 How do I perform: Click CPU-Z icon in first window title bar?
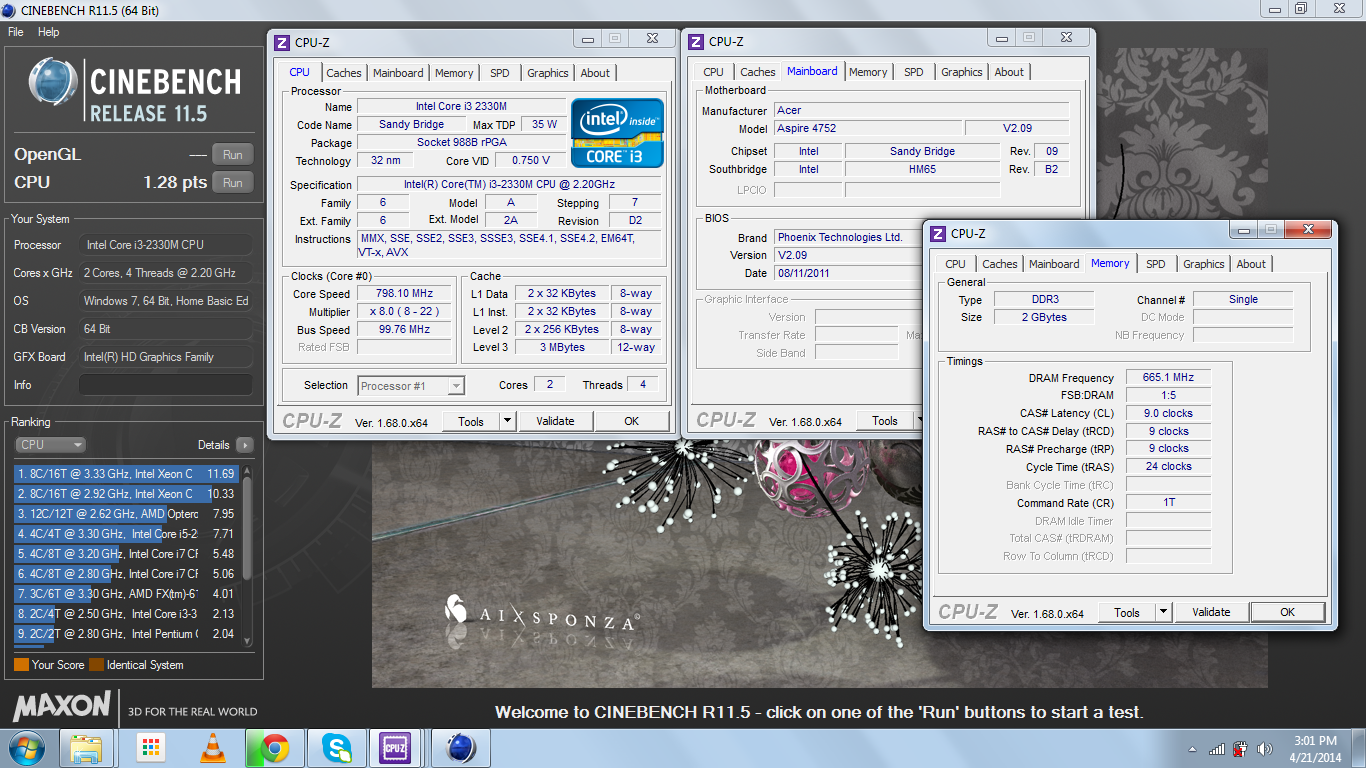[x=281, y=42]
